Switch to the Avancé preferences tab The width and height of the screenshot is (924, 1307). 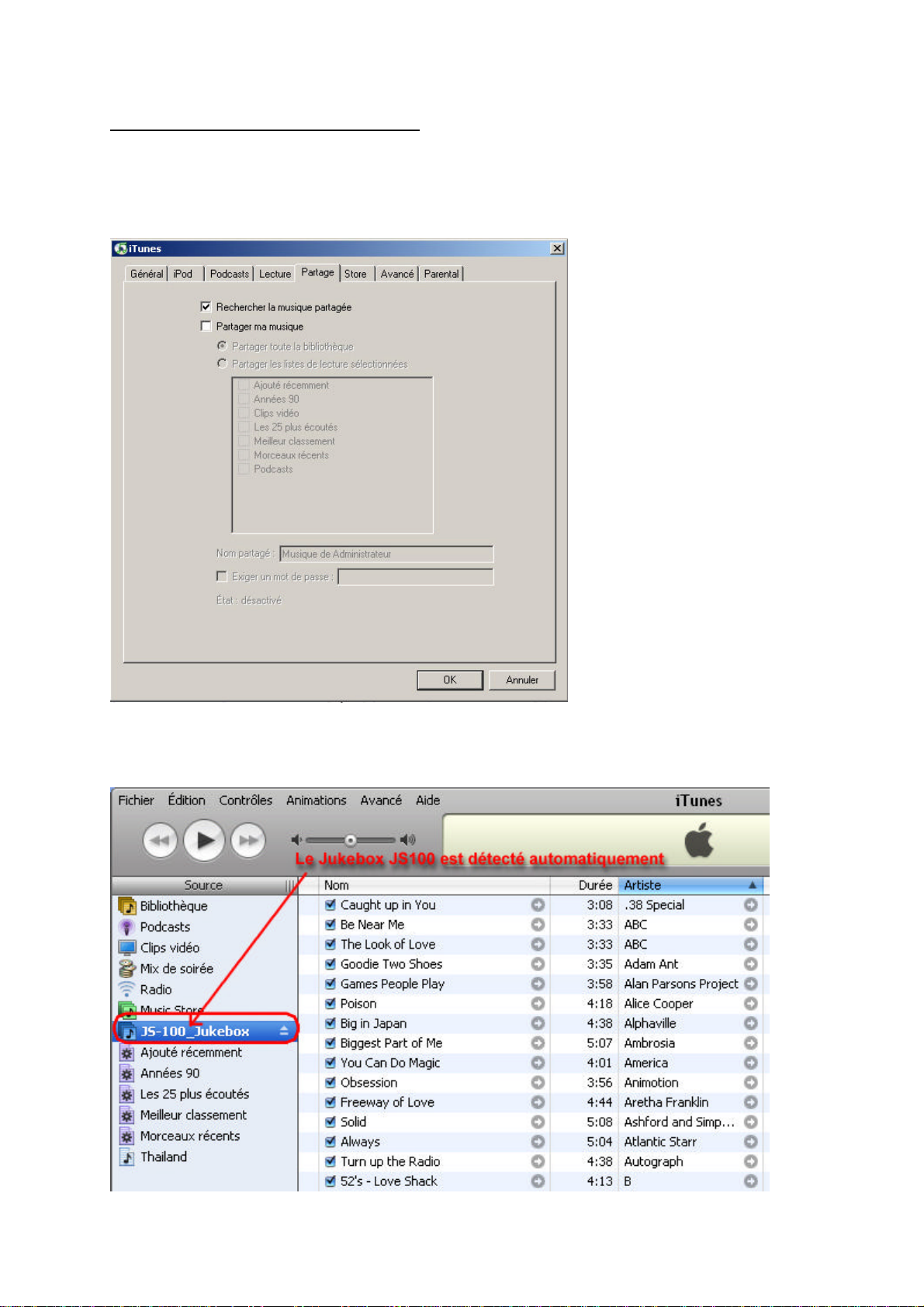tap(397, 274)
